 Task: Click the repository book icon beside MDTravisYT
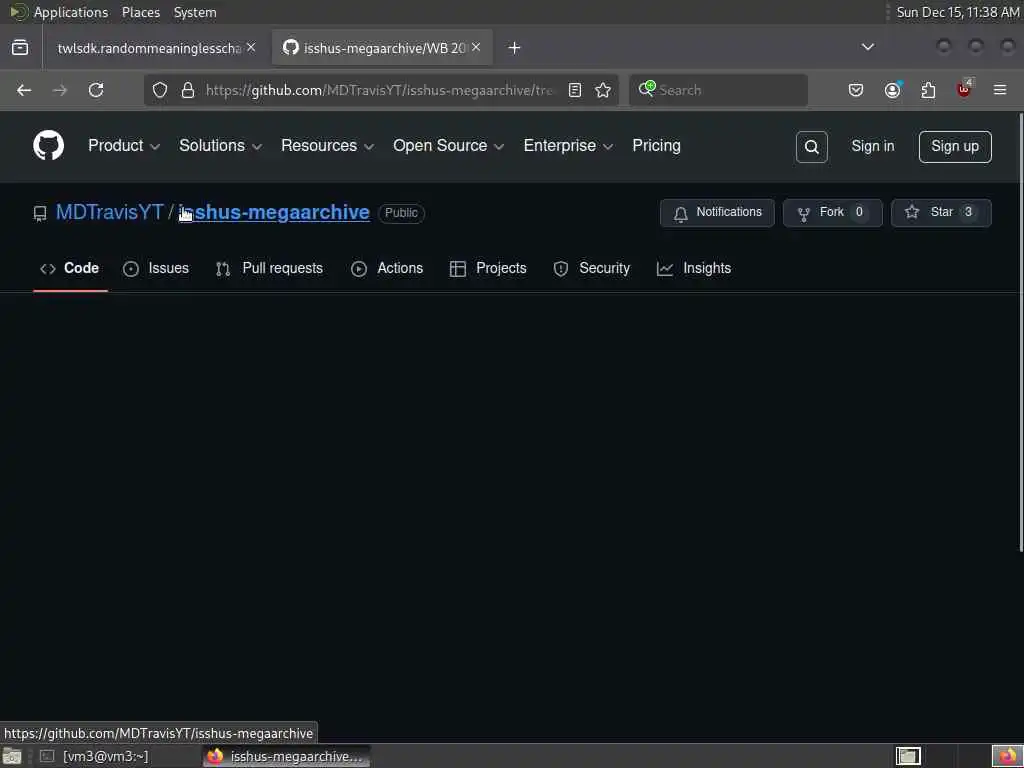[x=40, y=214]
